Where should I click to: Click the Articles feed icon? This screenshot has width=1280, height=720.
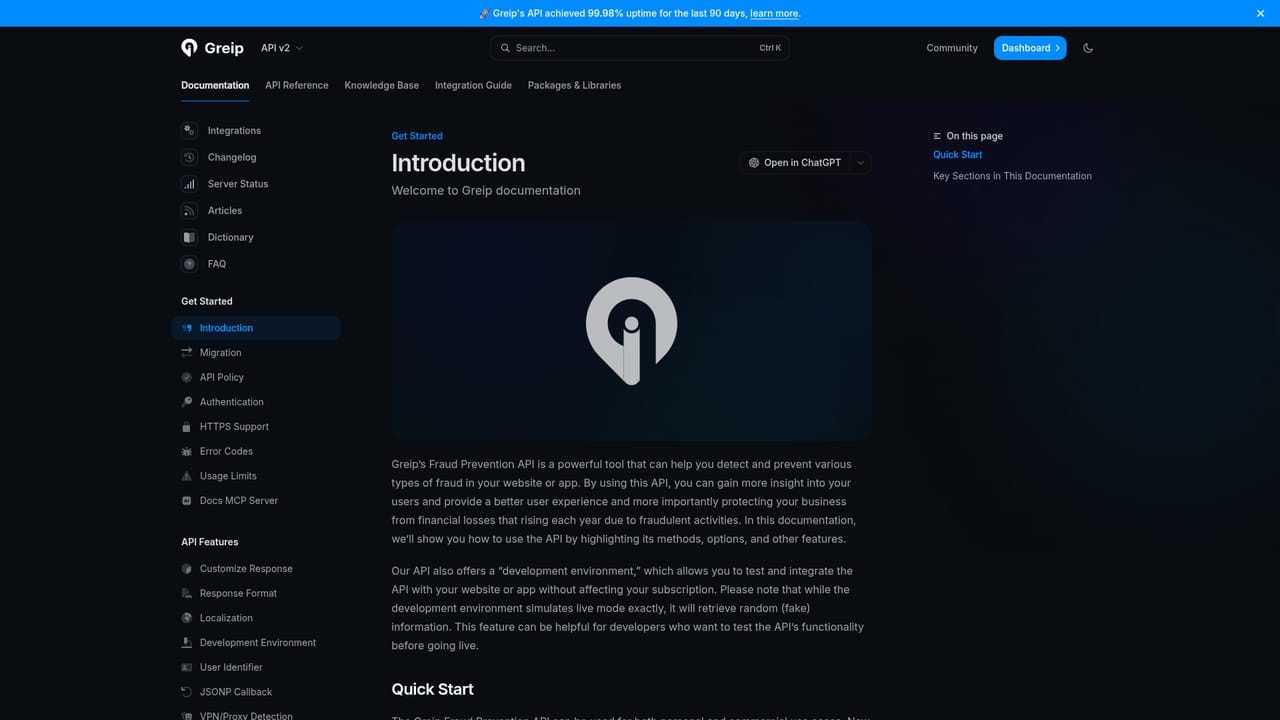(x=189, y=211)
